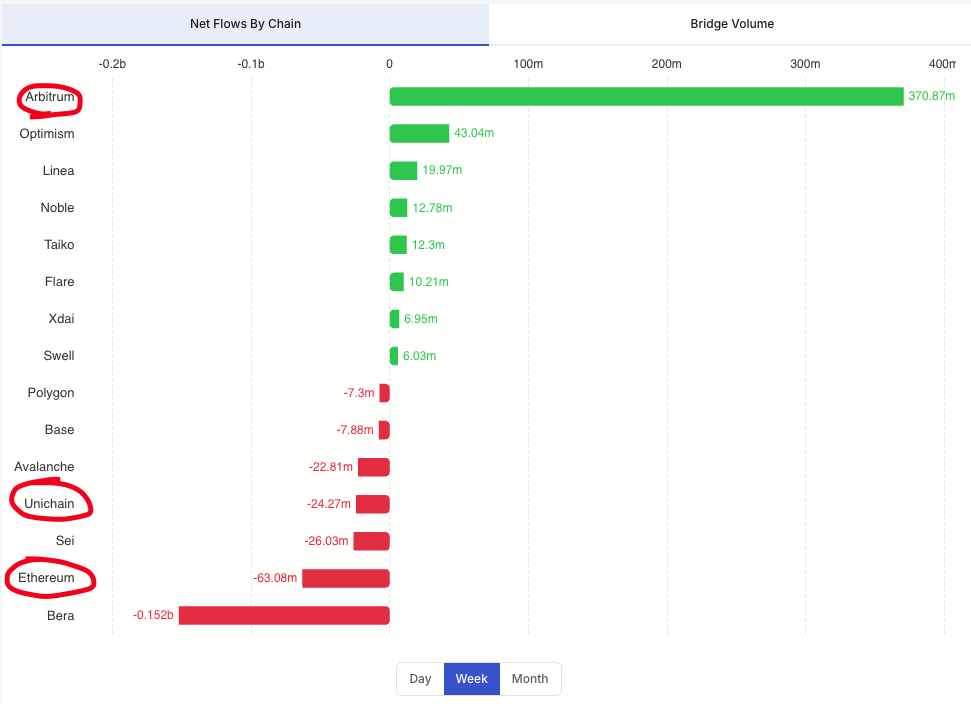Click the green Optimism inflow bar
Screen dimensions: 971x704
pos(419,133)
